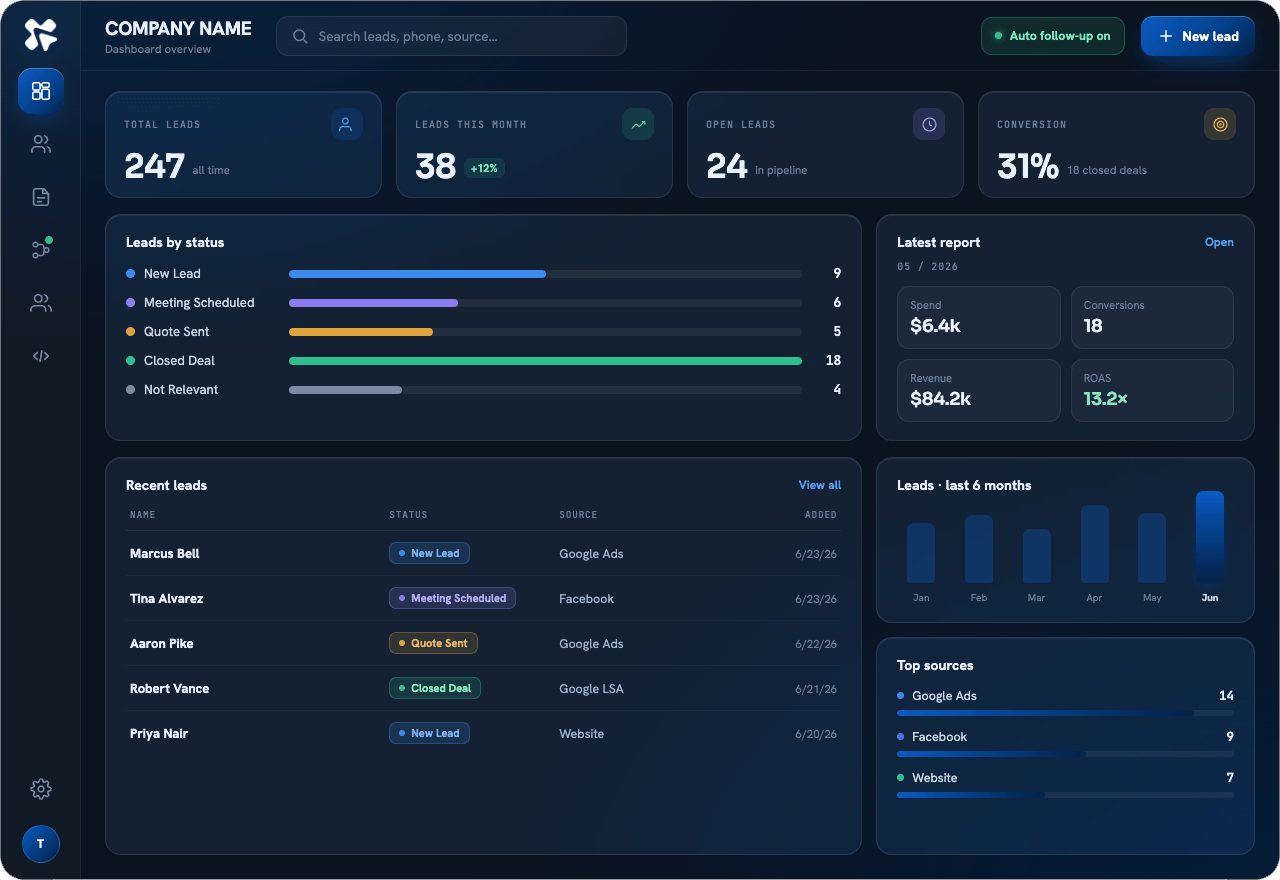Open the latest report link
Screen dimensions: 1280x880
coord(1219,242)
